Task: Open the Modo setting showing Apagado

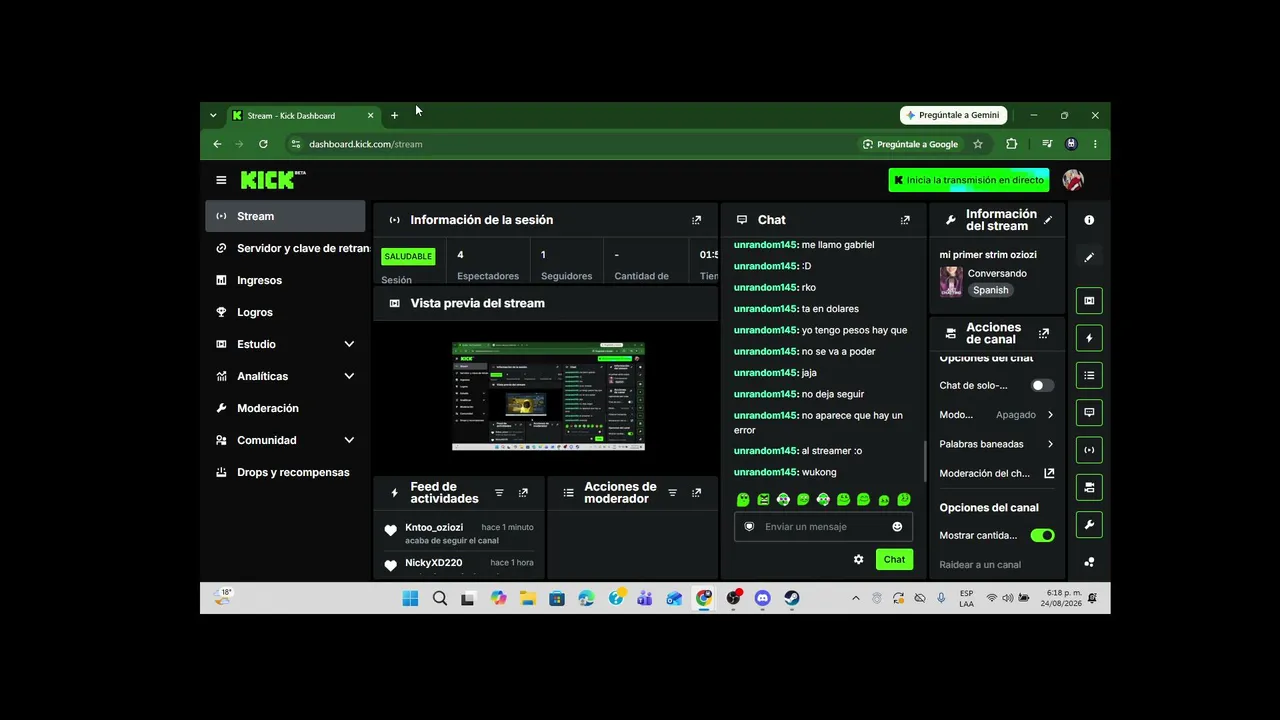Action: tap(997, 414)
